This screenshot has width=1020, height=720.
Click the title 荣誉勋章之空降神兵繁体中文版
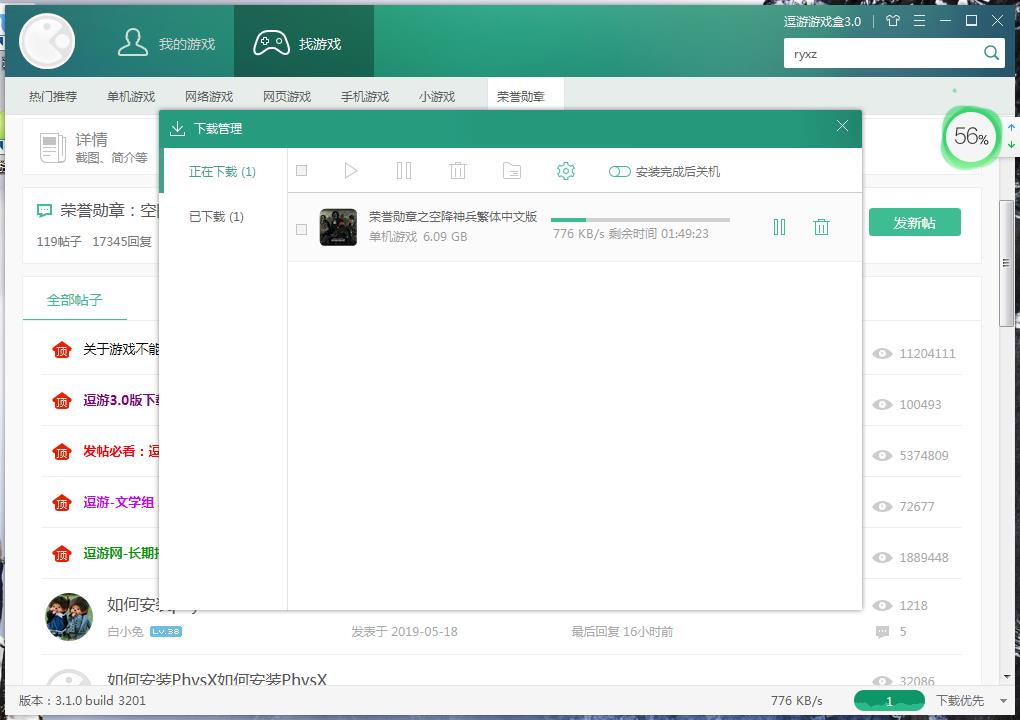pos(453,217)
